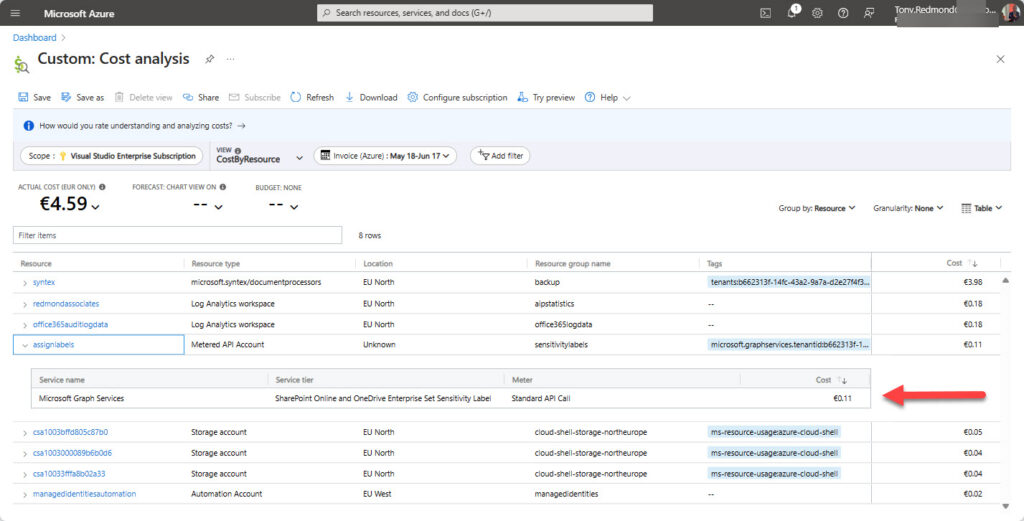Screen dimensions: 1024x521
Task: Open the CostByResource view dropdown
Action: coord(259,155)
